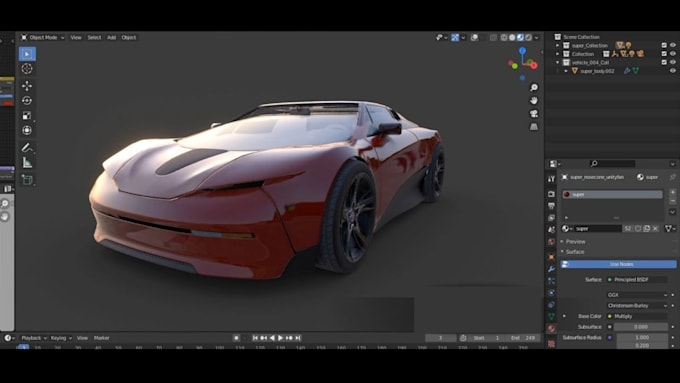Open View menu in viewport header
This screenshot has width=680, height=383.
pos(76,38)
